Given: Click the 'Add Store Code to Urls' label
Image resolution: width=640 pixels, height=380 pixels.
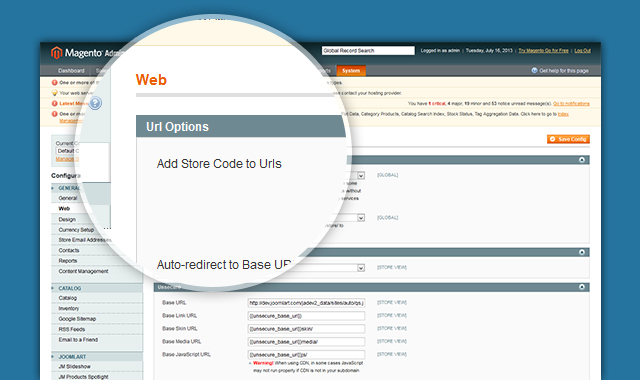Looking at the screenshot, I should pos(219,164).
